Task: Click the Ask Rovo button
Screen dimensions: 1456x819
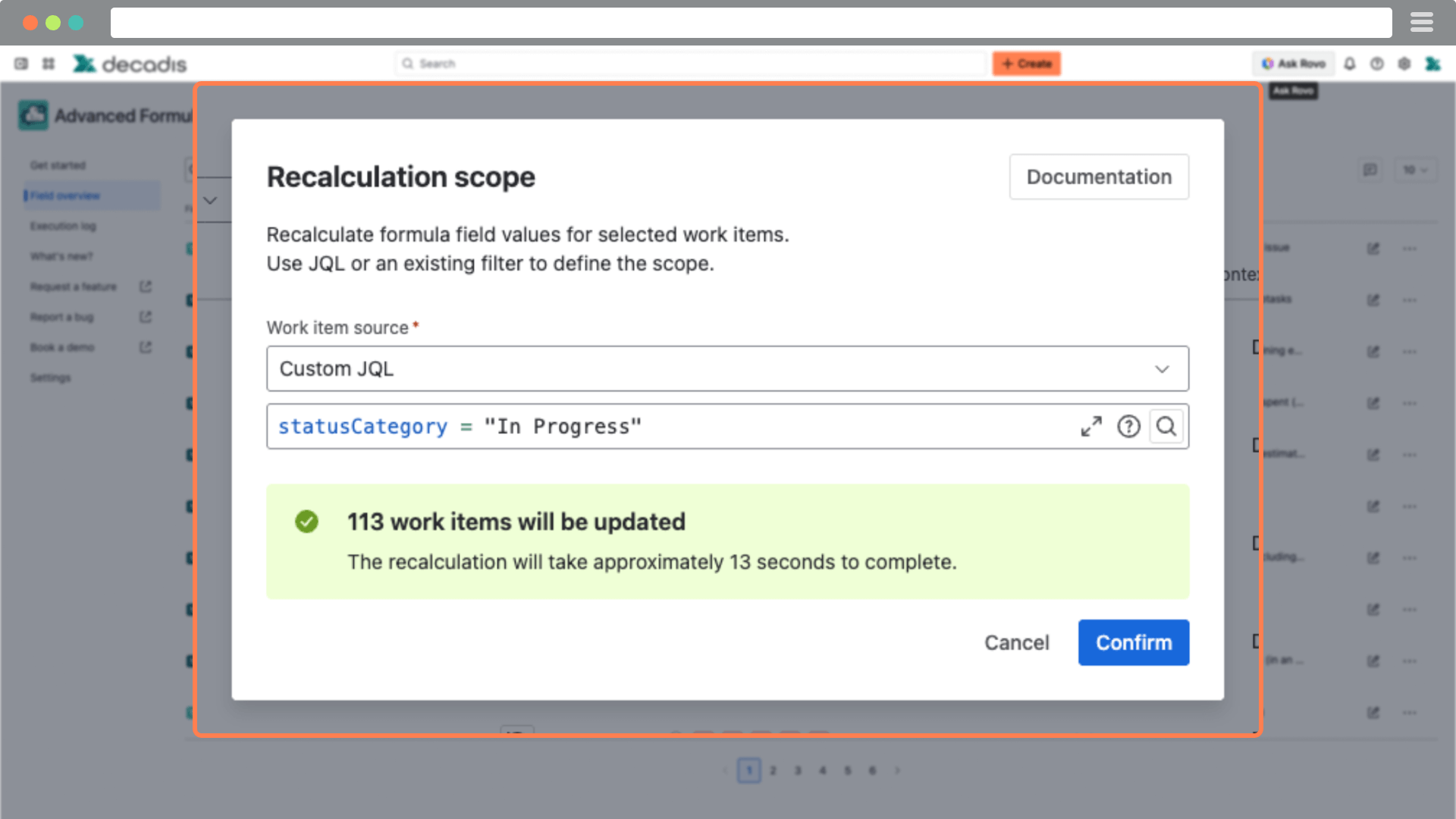Action: click(1293, 64)
